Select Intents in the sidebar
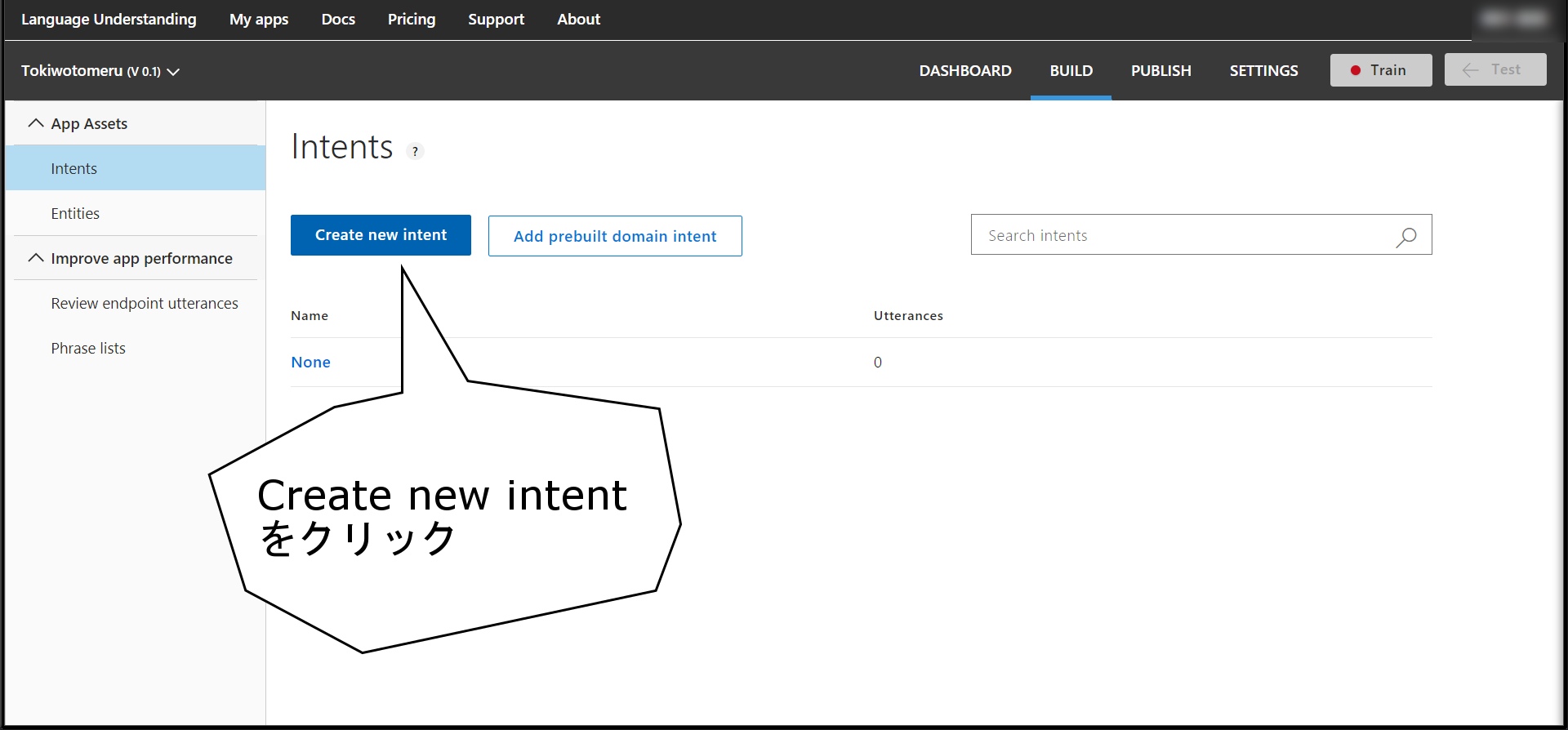The width and height of the screenshot is (1568, 730). pyautogui.click(x=136, y=168)
